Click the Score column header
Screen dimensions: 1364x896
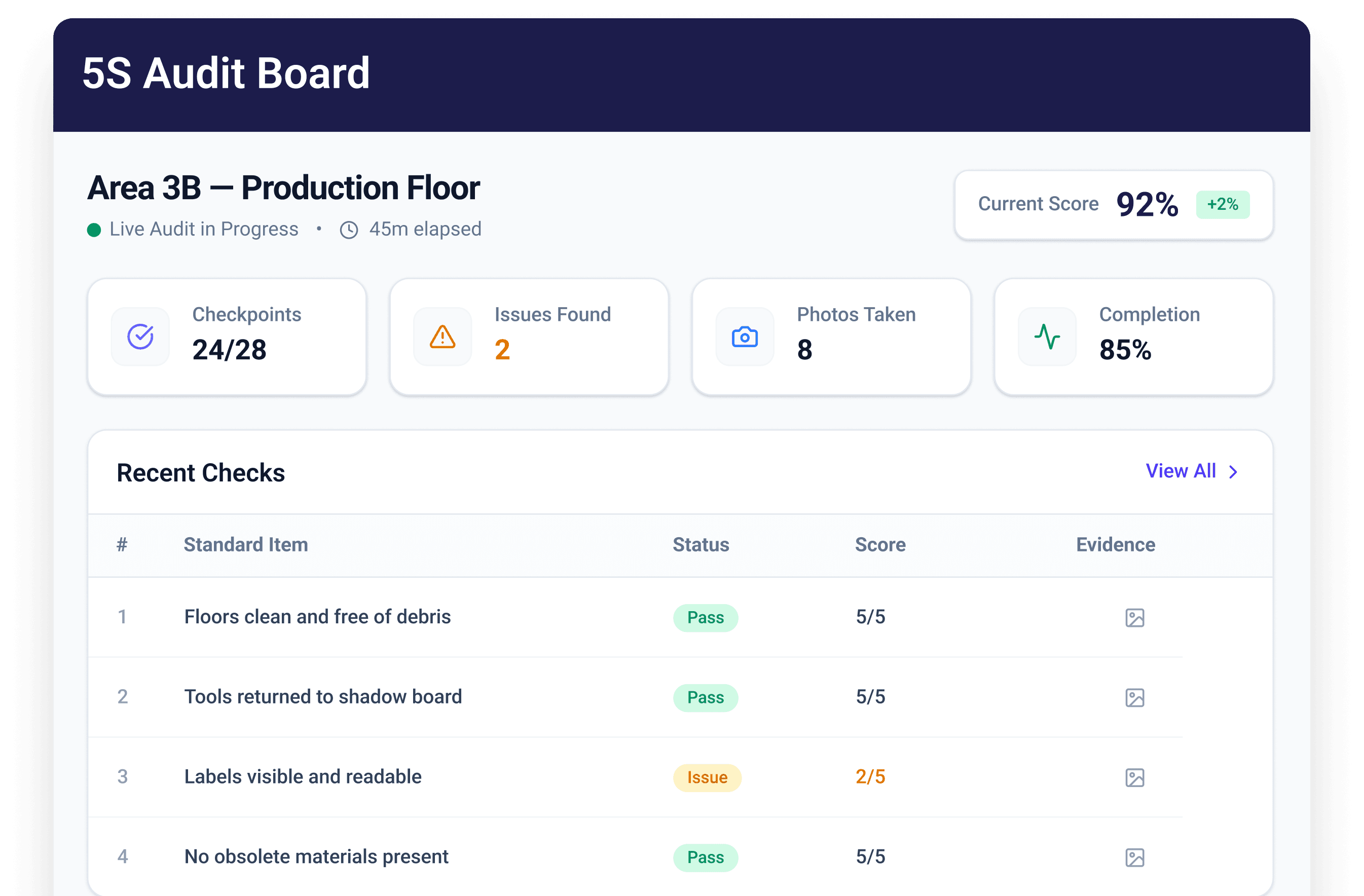(880, 545)
